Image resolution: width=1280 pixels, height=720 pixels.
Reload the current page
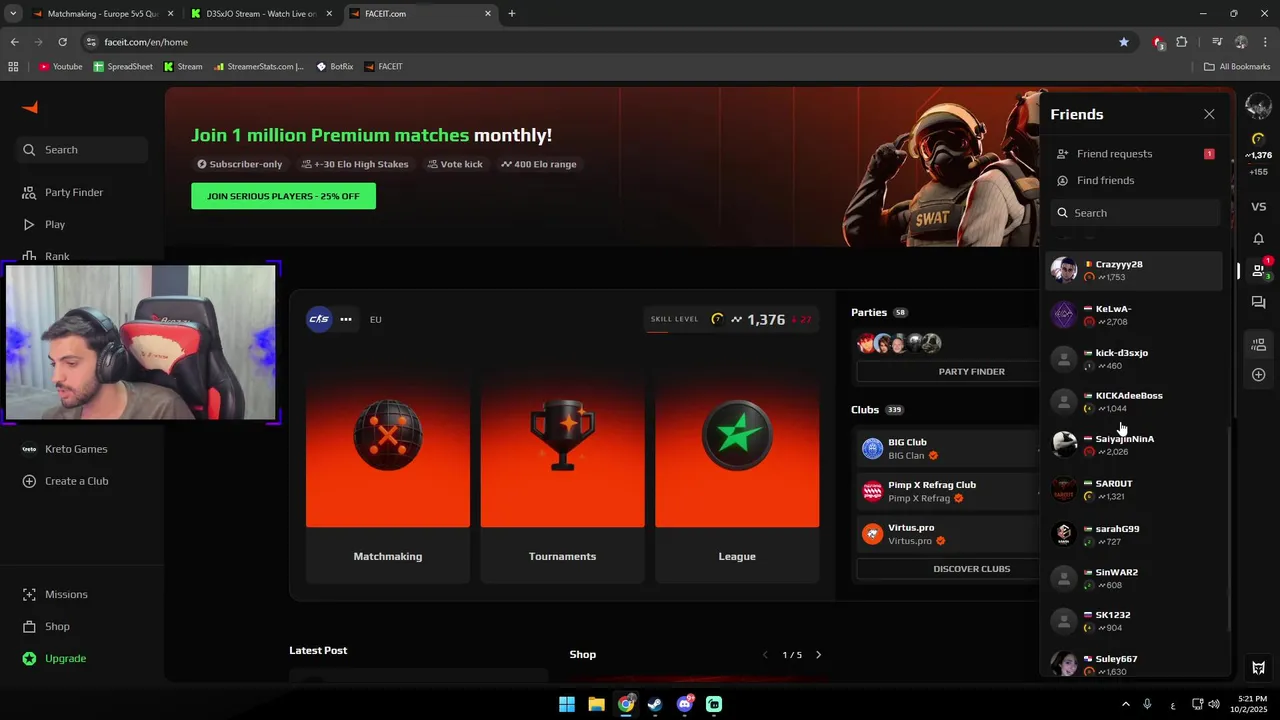[x=62, y=42]
